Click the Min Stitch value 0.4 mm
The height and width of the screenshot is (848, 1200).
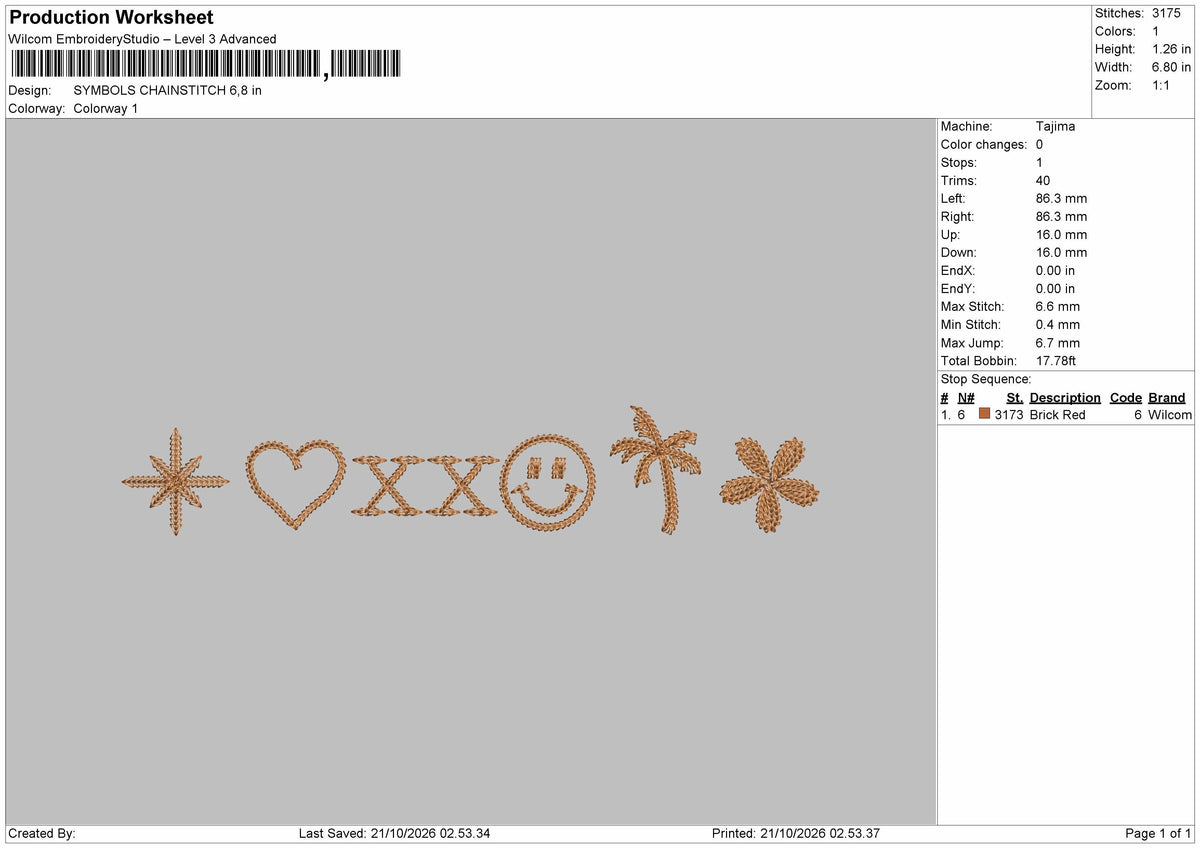point(1058,324)
